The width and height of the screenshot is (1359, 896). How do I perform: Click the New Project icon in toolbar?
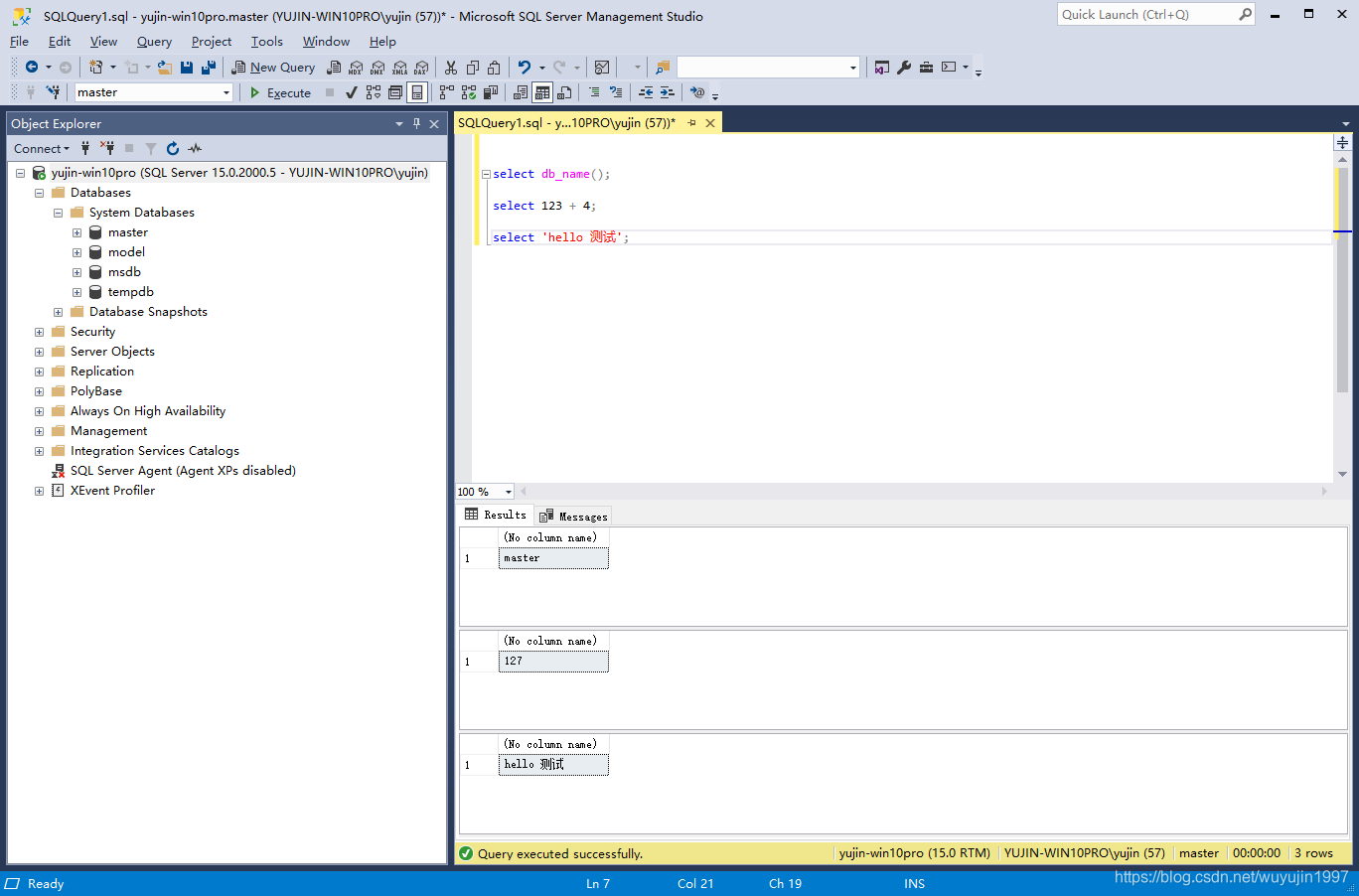(x=95, y=68)
